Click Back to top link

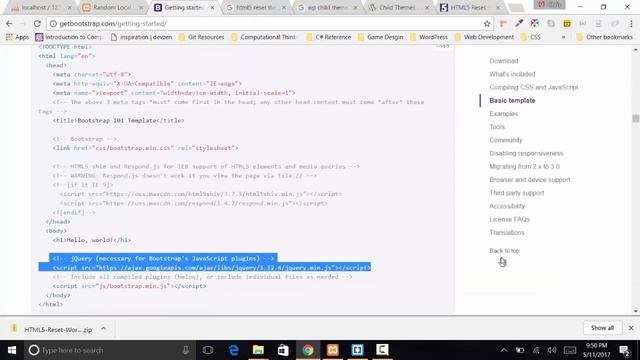point(504,251)
